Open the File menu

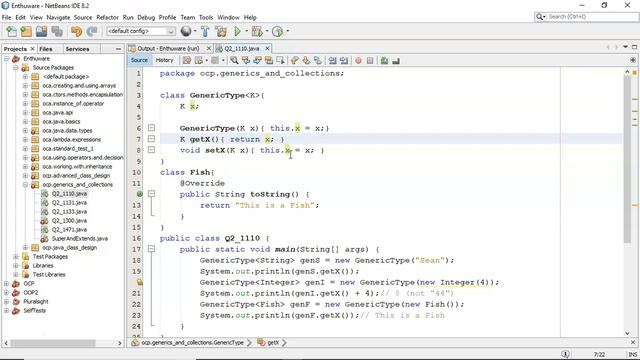coord(7,18)
